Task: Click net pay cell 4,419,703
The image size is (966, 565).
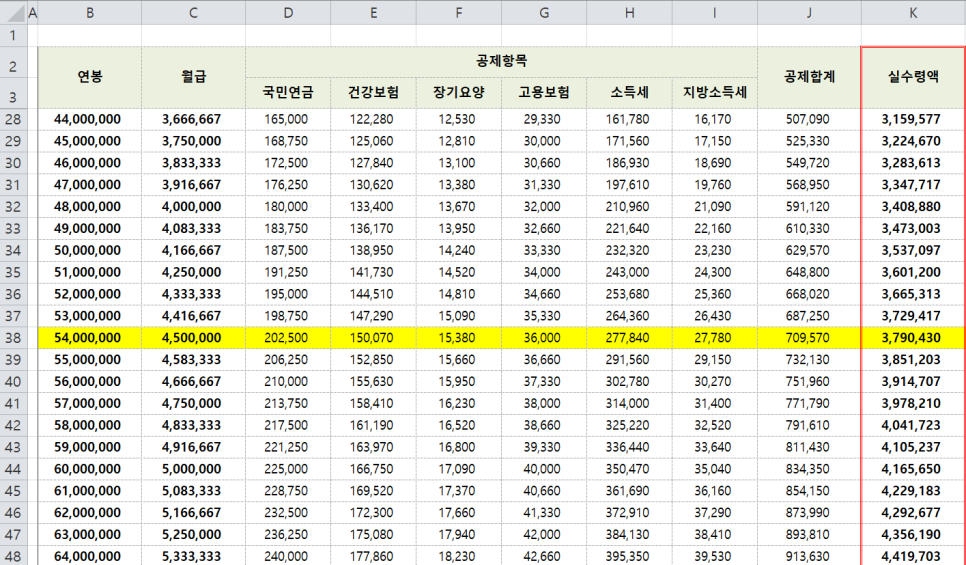Action: (x=913, y=556)
